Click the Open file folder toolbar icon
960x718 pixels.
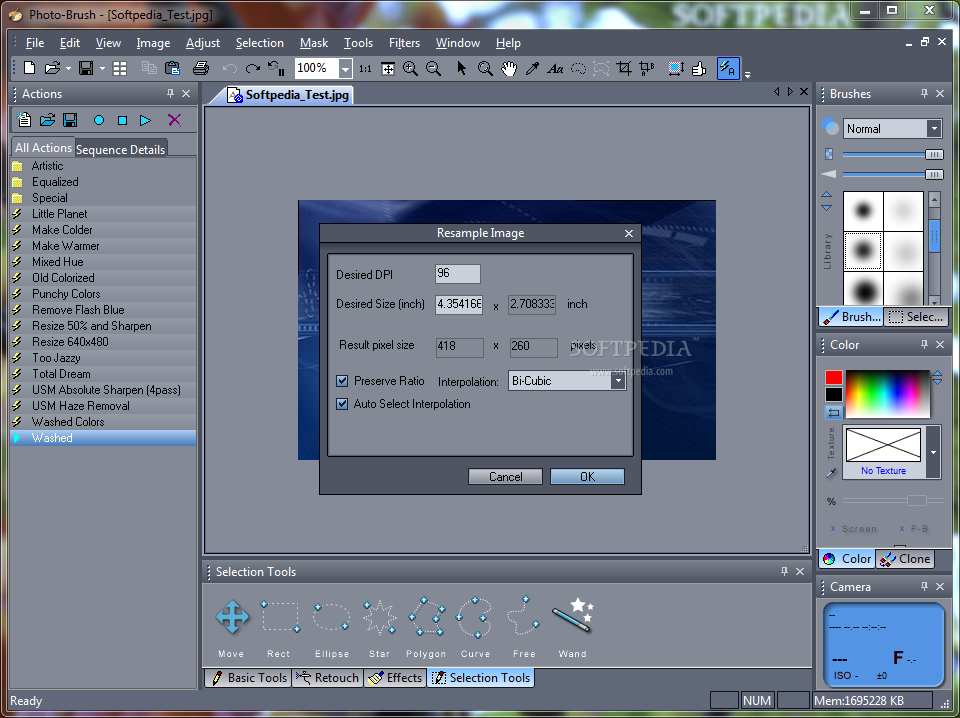coord(52,68)
